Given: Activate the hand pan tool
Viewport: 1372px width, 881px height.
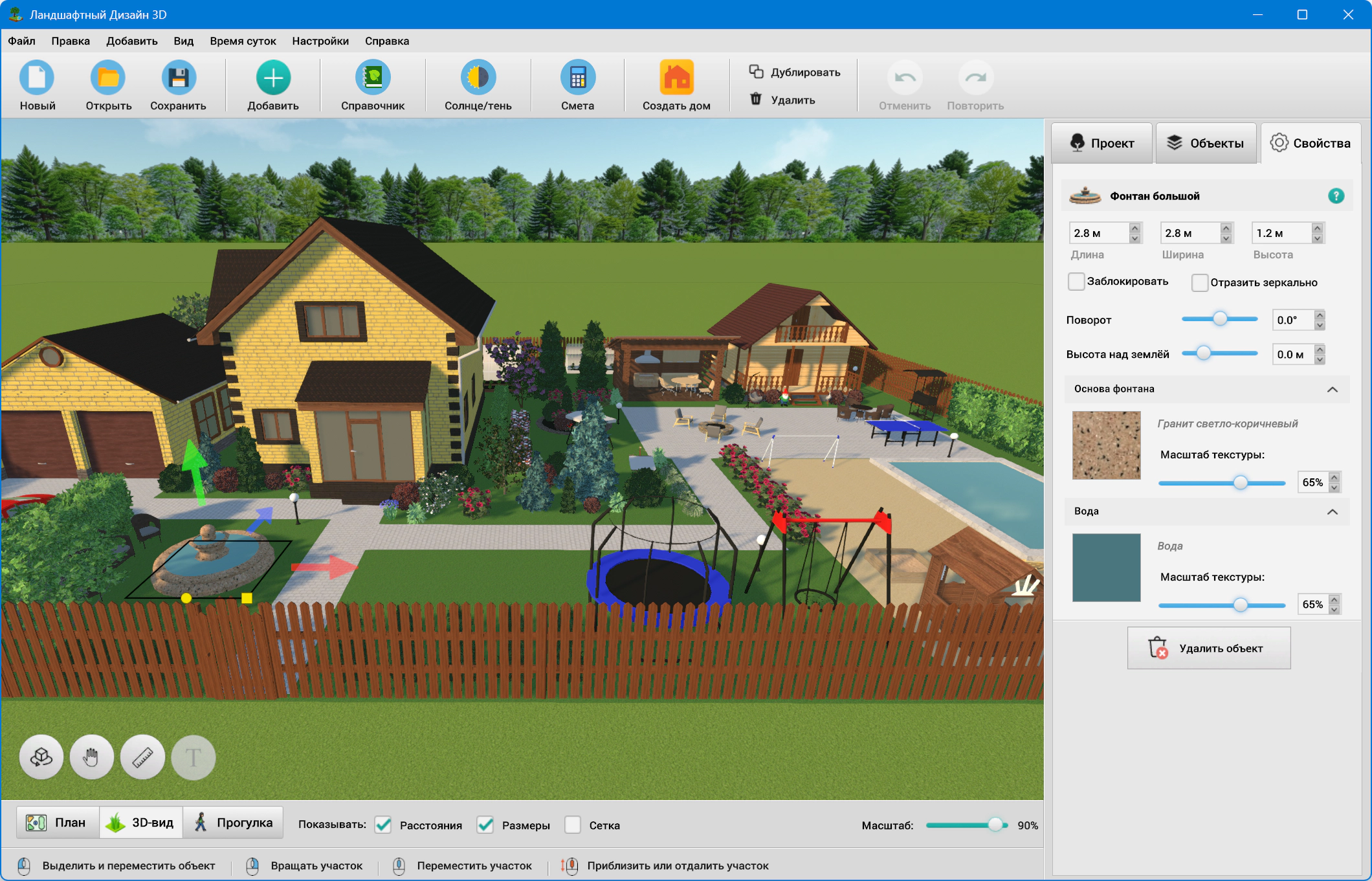Looking at the screenshot, I should click(x=92, y=757).
